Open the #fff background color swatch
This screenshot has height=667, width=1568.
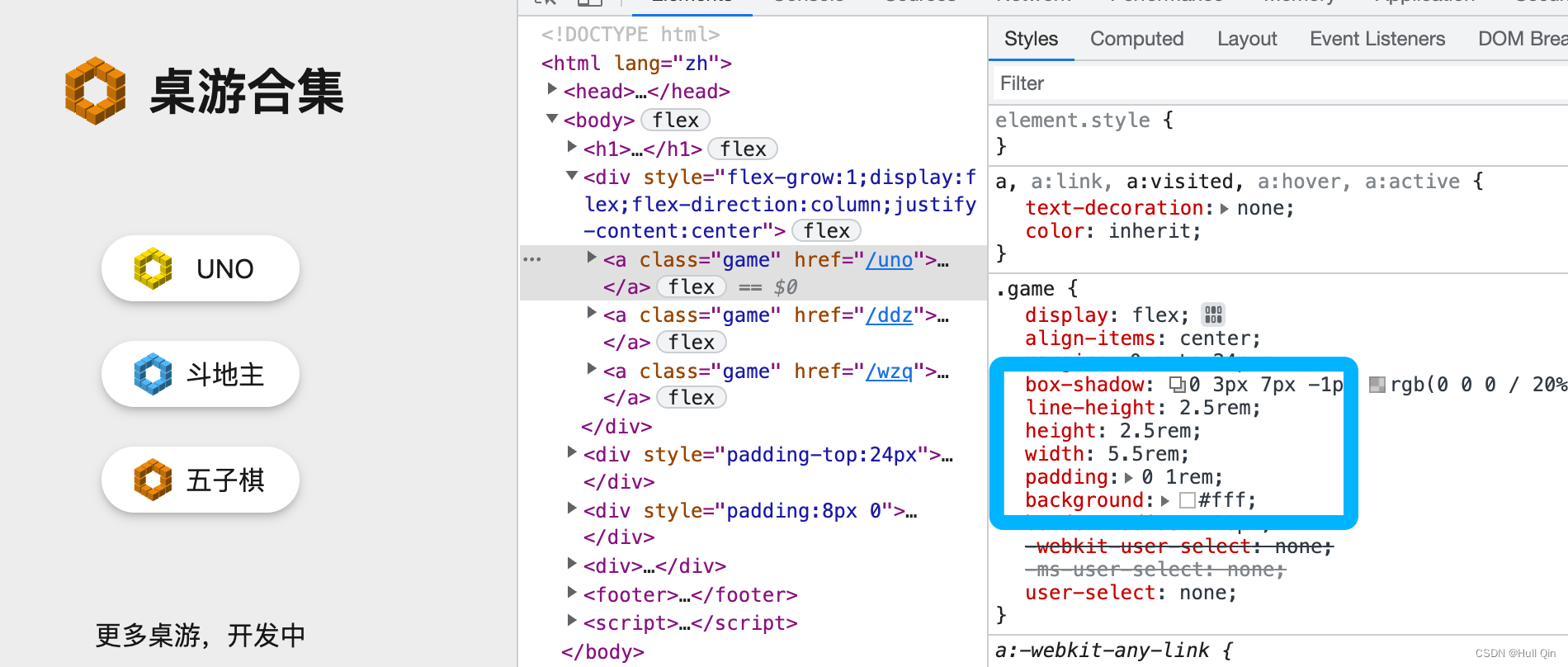[x=1188, y=500]
